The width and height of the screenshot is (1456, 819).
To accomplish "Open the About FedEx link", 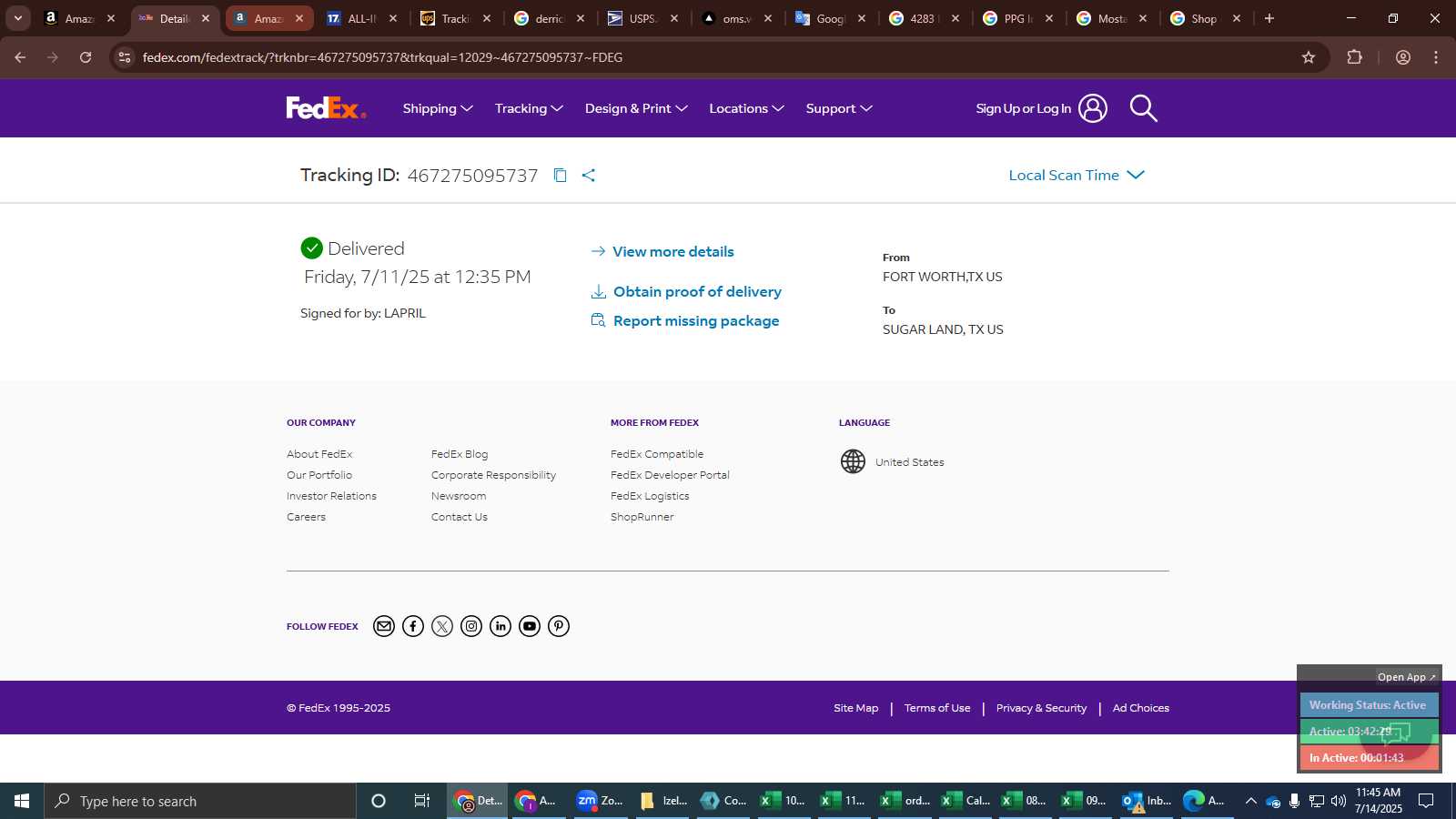I will 319,454.
